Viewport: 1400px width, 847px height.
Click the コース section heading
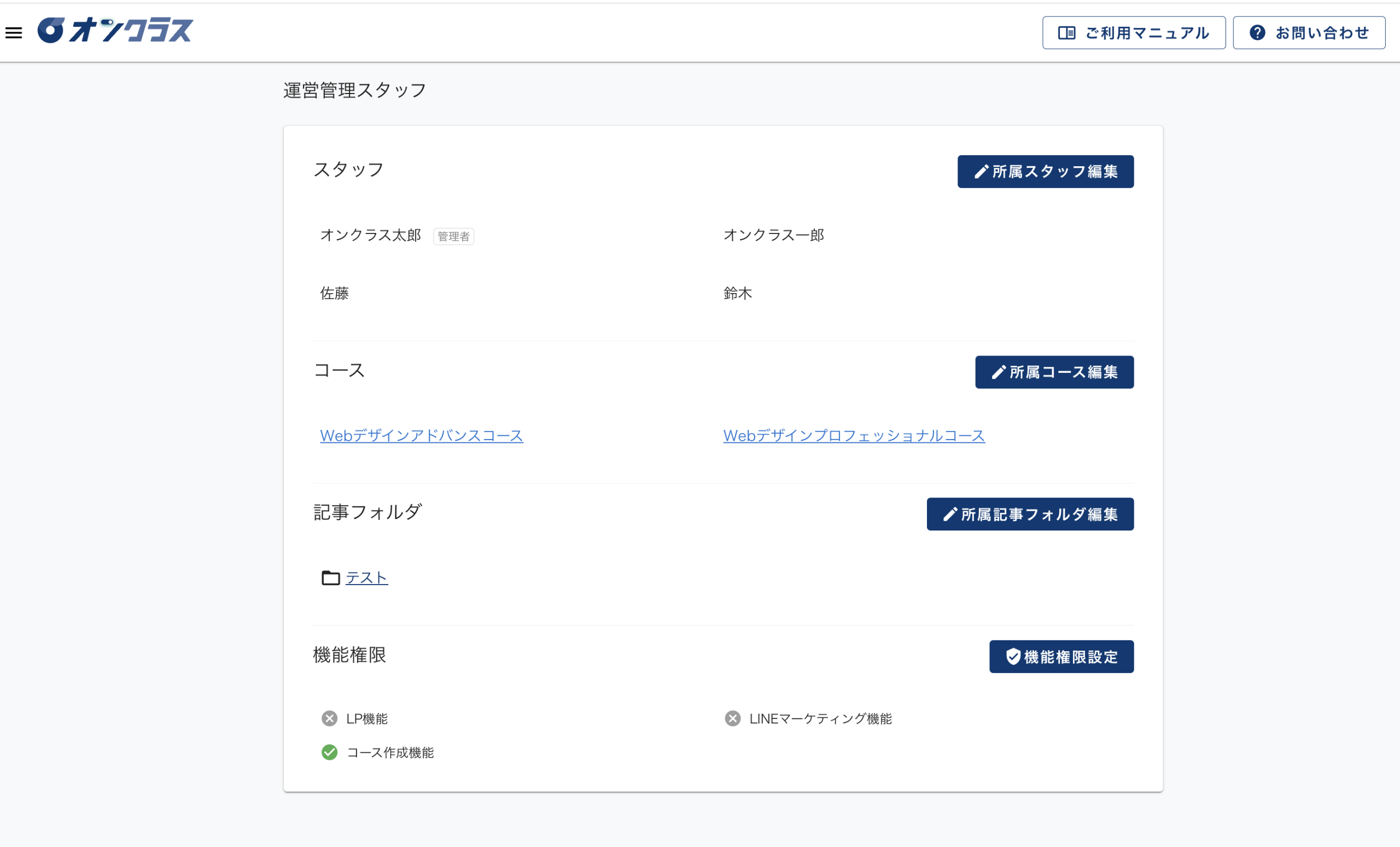(339, 370)
